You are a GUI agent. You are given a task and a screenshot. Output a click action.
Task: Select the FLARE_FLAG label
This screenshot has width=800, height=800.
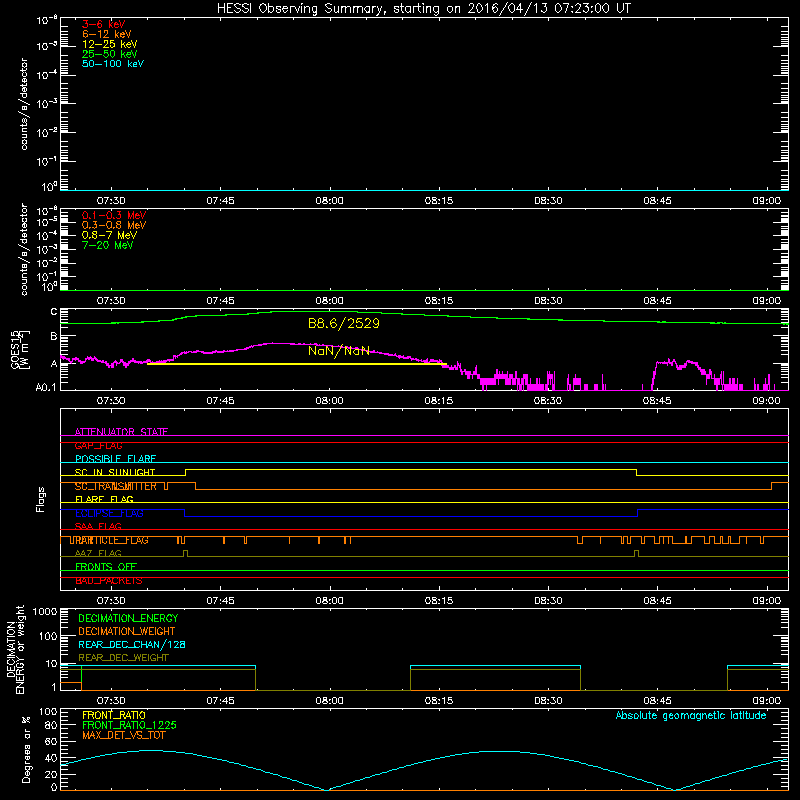point(104,499)
